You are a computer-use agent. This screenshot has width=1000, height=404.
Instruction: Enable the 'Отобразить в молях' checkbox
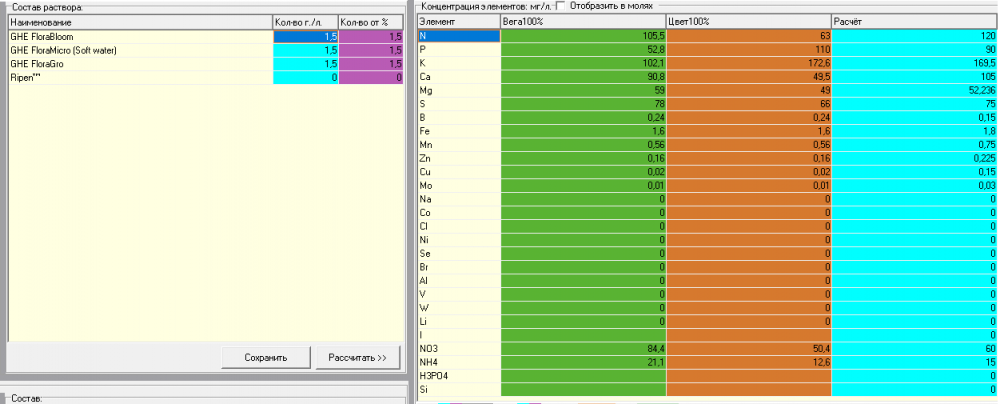pos(561,6)
